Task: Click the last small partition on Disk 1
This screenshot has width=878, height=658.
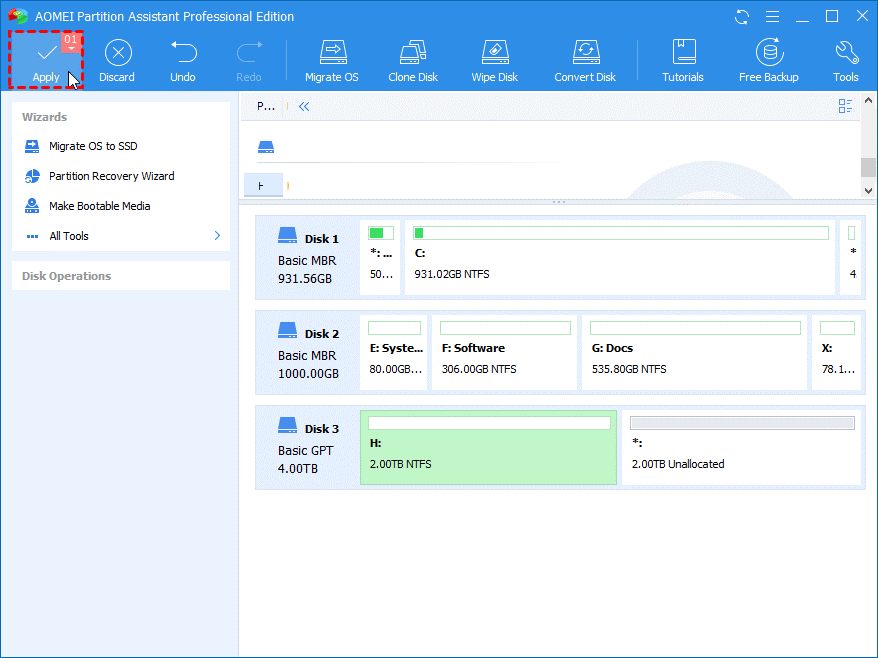Action: point(851,258)
